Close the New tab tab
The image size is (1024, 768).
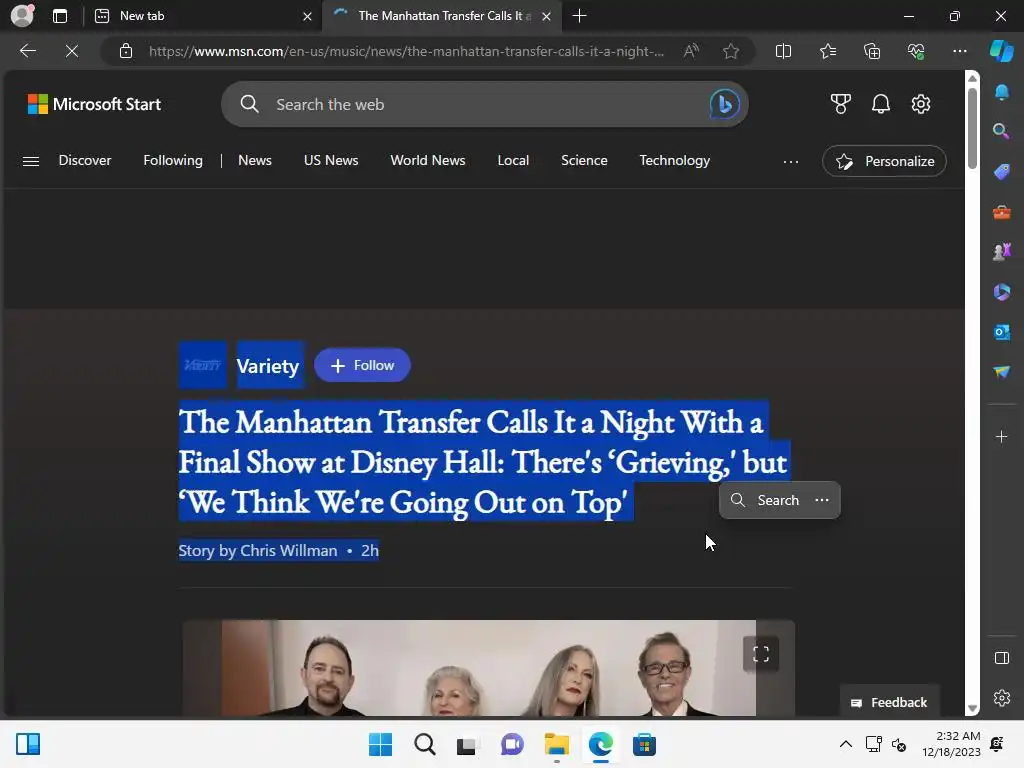click(x=307, y=16)
